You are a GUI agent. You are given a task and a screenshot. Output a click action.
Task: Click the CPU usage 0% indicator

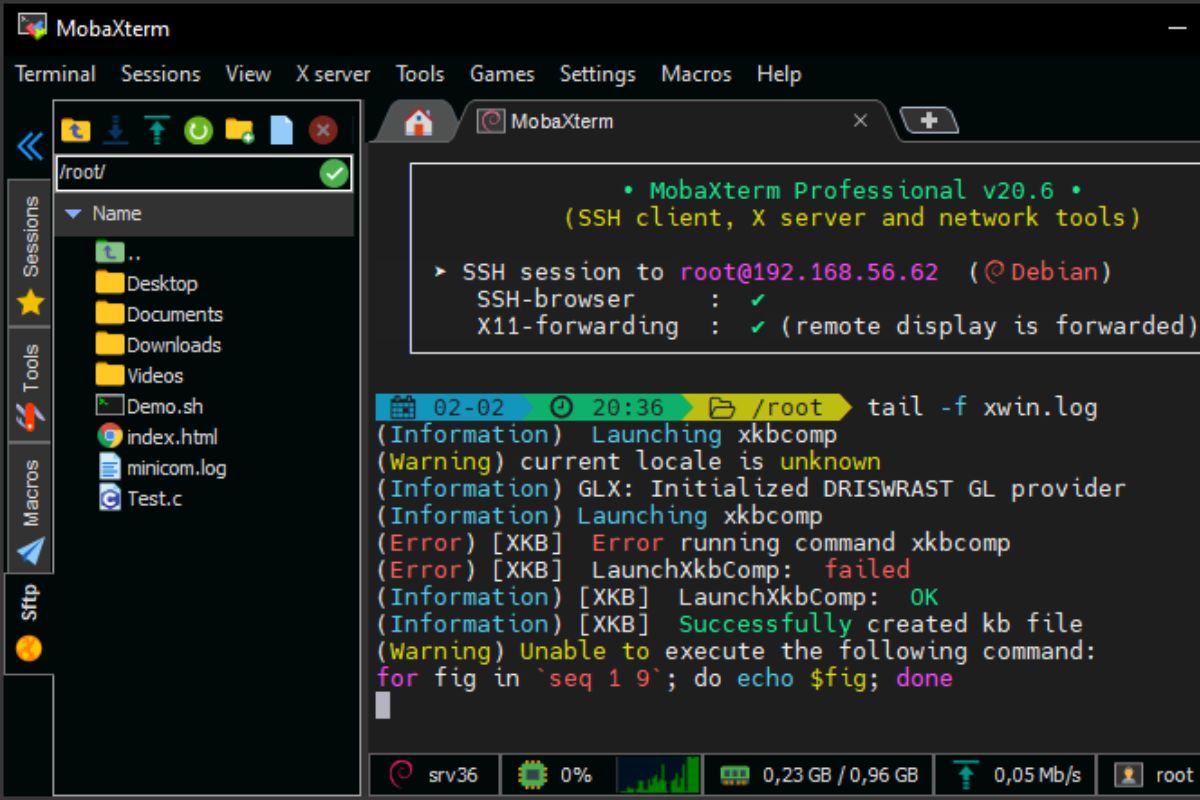point(556,775)
